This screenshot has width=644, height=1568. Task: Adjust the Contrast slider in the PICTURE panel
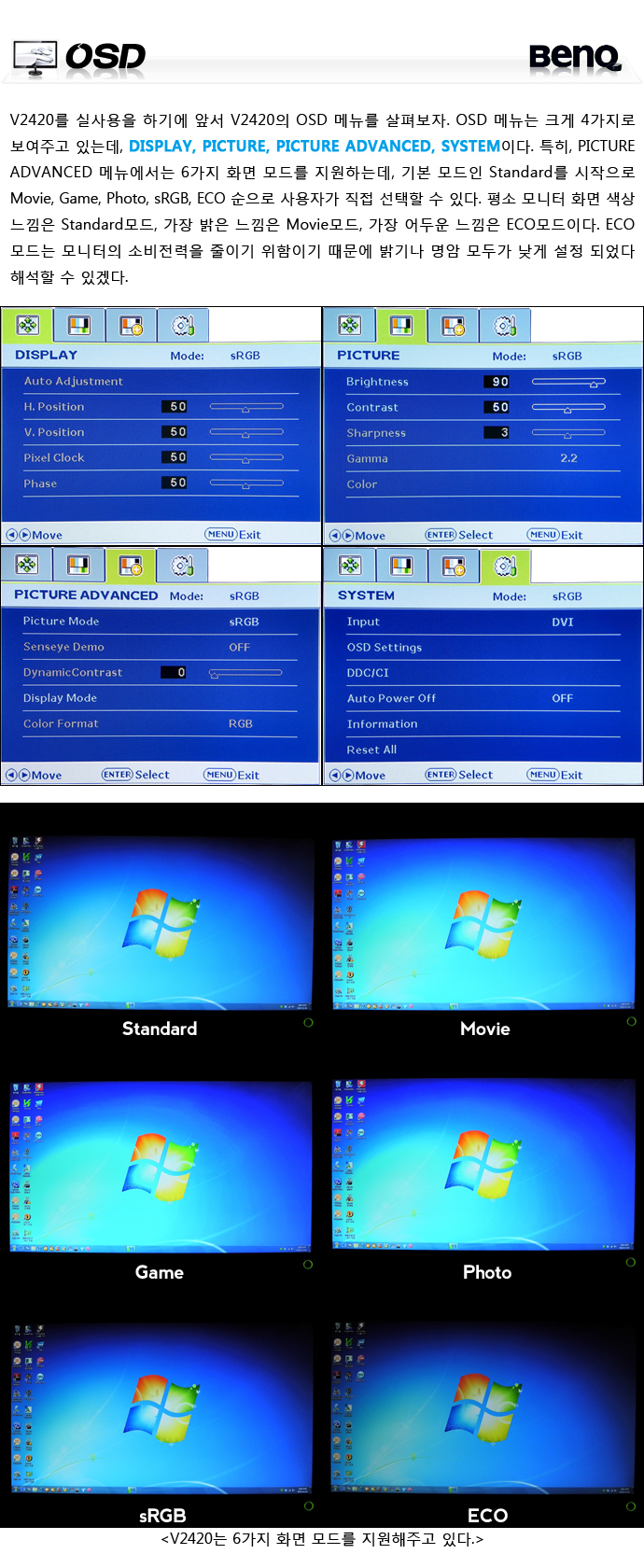point(568,407)
